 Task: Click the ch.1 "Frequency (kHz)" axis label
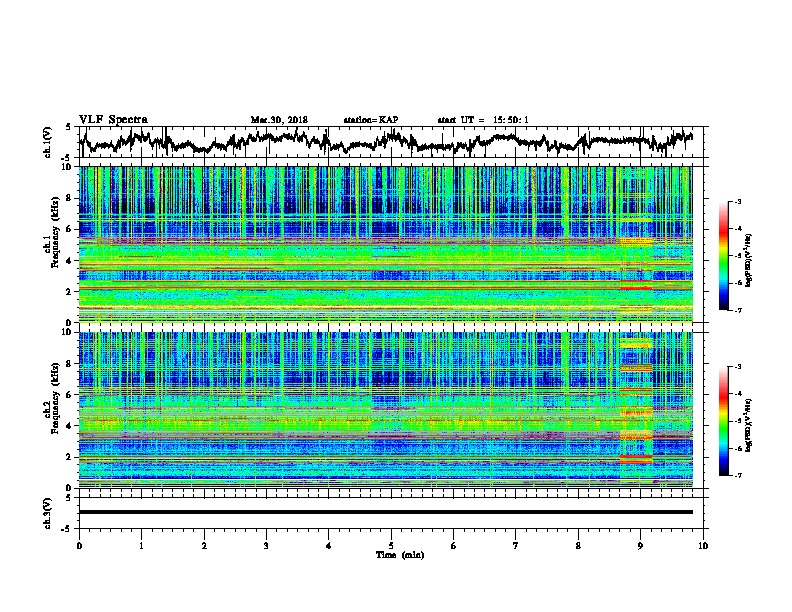click(55, 232)
